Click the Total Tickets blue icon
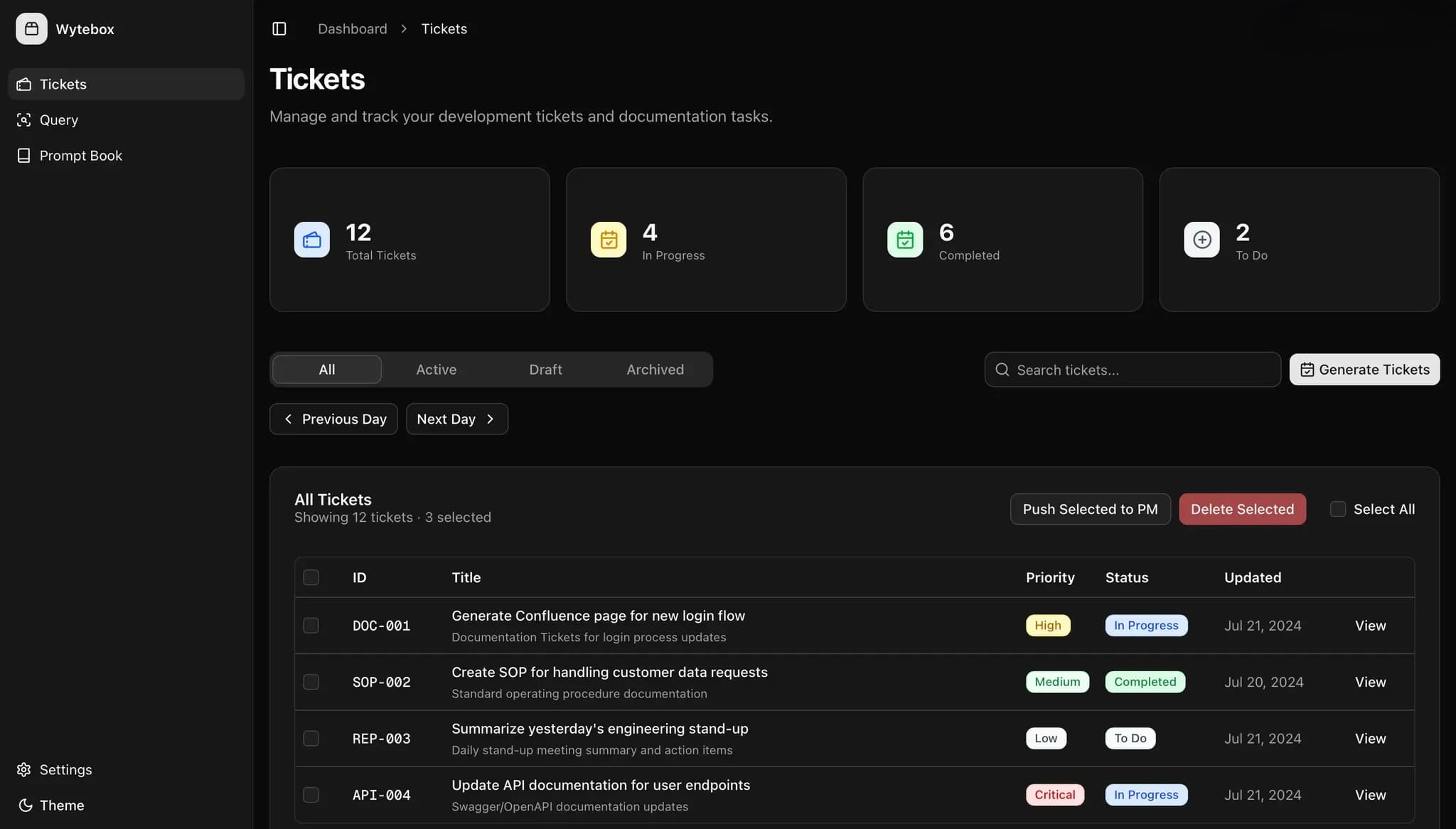 coord(312,240)
